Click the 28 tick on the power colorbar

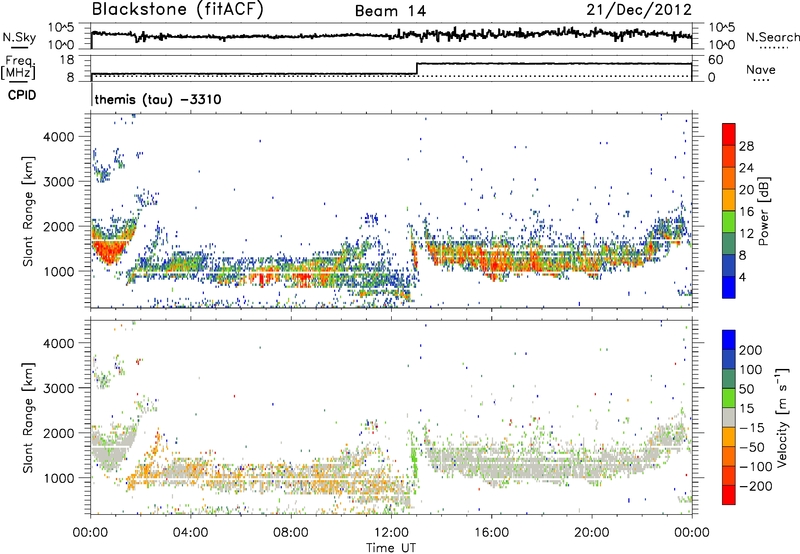(x=746, y=146)
